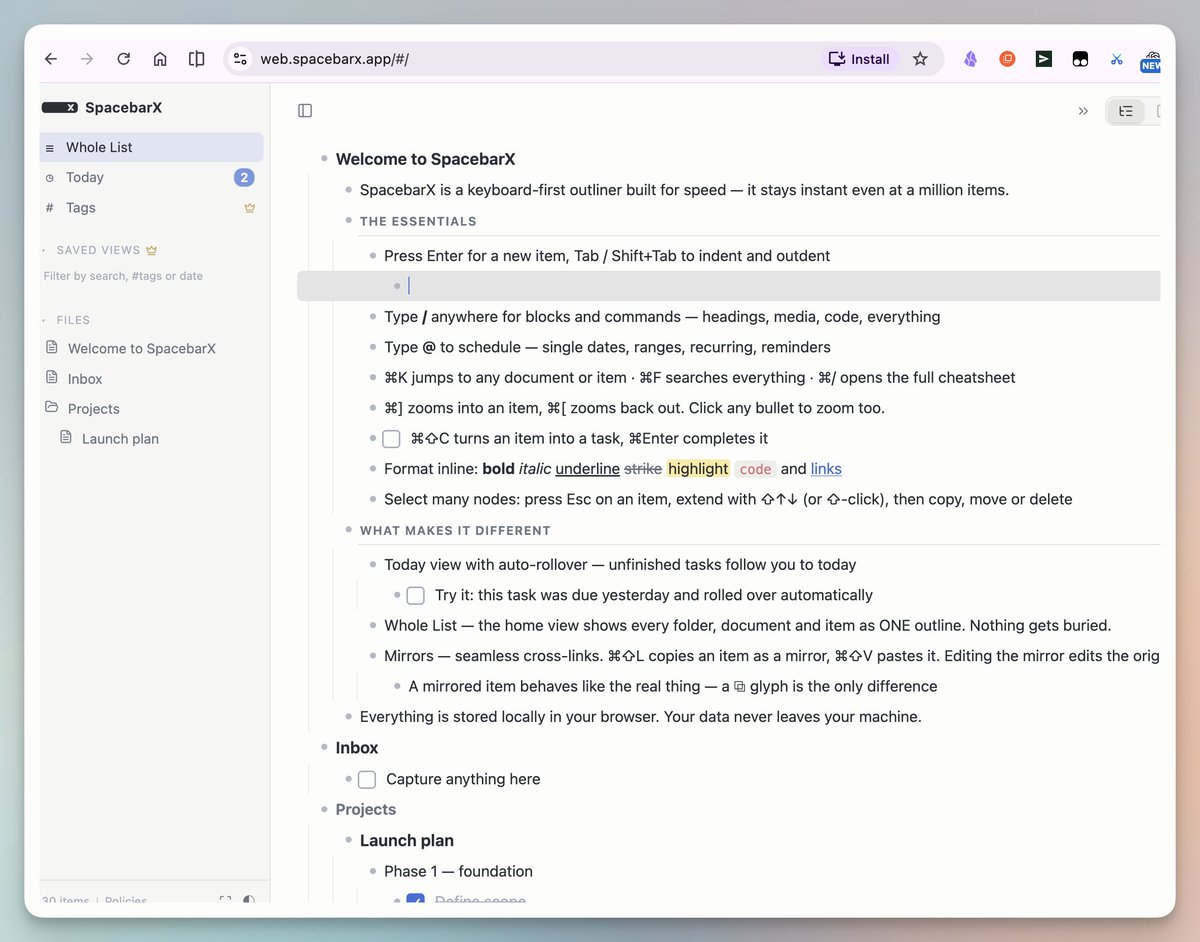Click the bullet beside Launch plan heading
This screenshot has height=942, width=1200.
click(348, 840)
